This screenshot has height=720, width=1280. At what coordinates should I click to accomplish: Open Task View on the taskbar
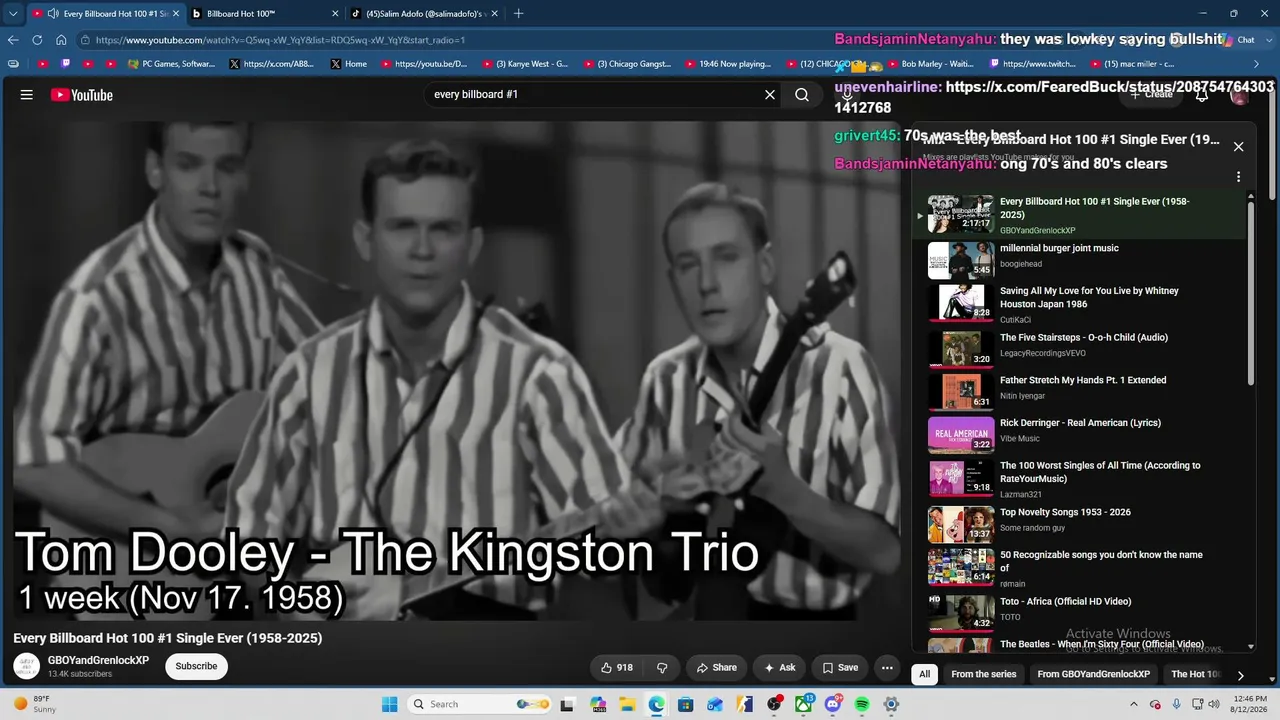point(567,704)
